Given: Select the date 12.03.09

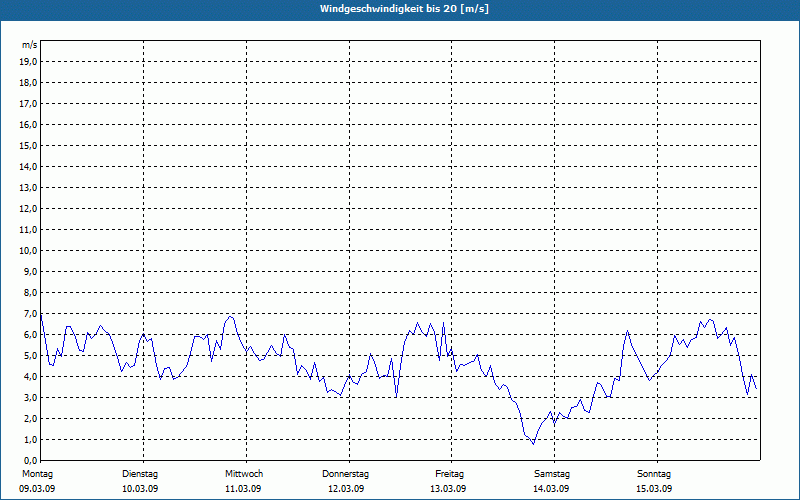Looking at the screenshot, I should coord(346,489).
